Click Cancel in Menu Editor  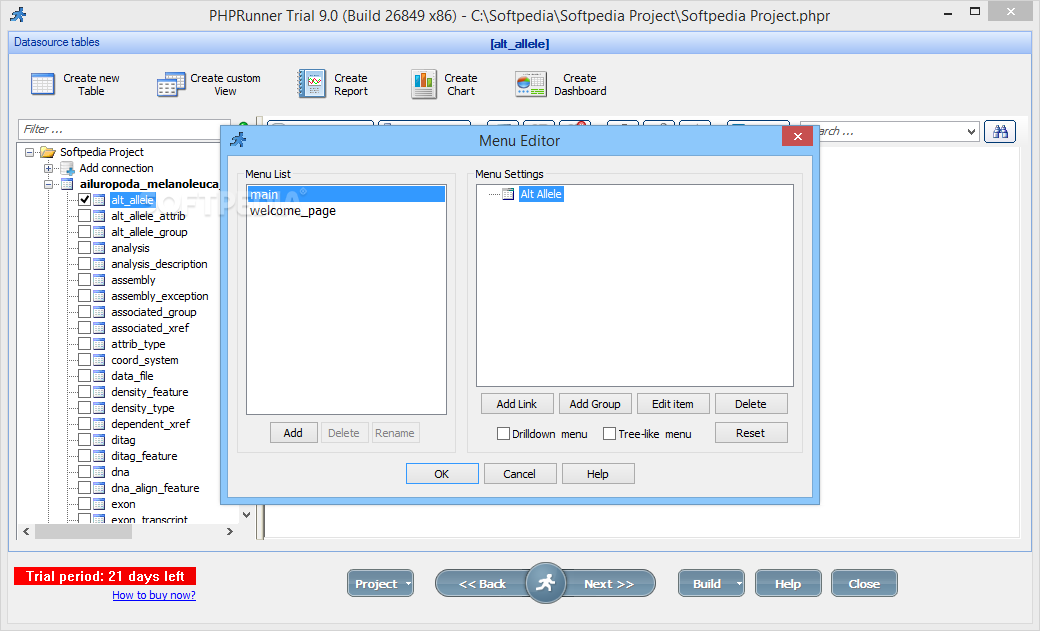click(519, 474)
